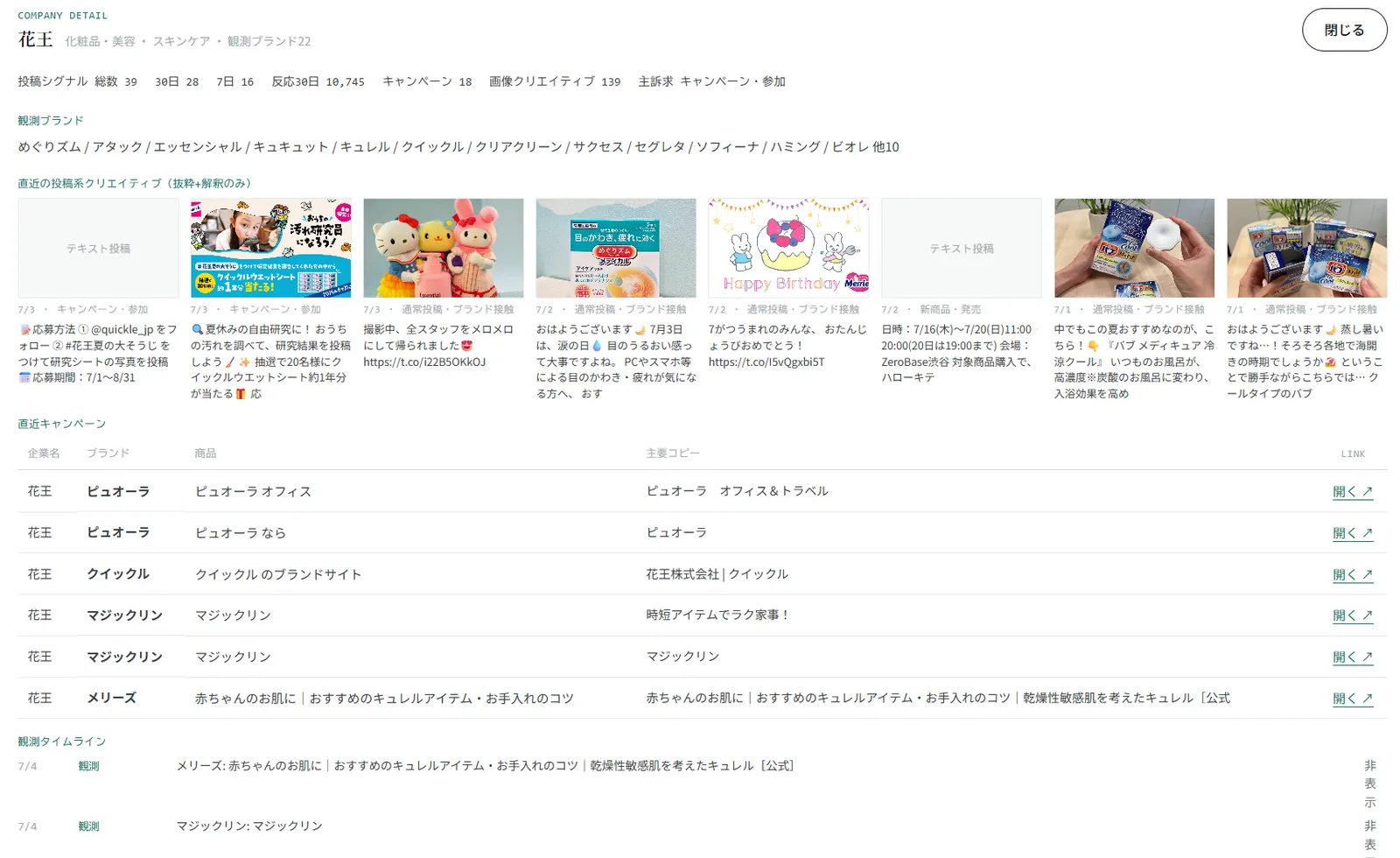Viewport: 1400px width, 858px height.
Task: Click the 応募方法 @quickle_jp post text
Action: pos(98,354)
